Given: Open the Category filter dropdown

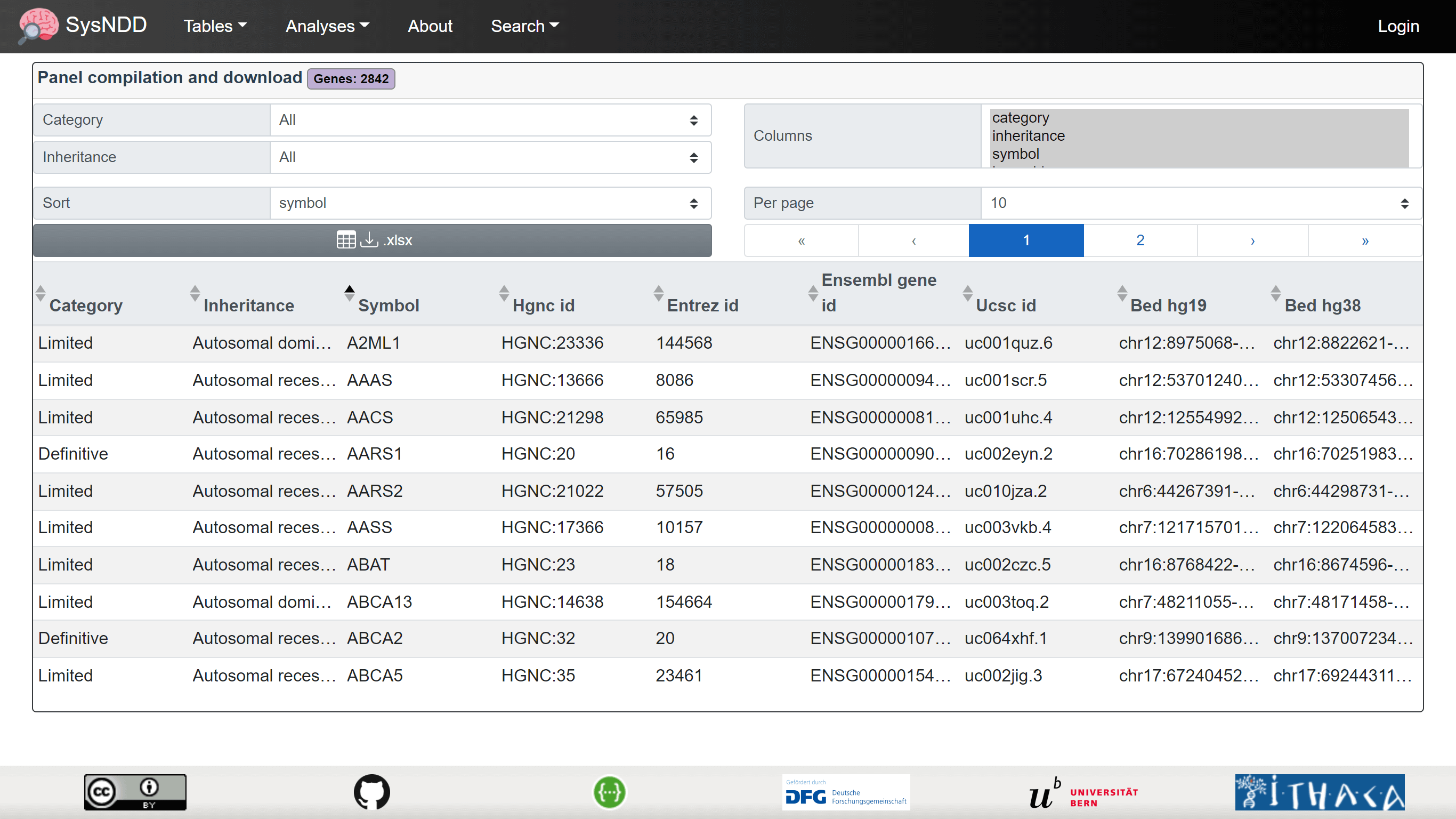Looking at the screenshot, I should [x=490, y=120].
